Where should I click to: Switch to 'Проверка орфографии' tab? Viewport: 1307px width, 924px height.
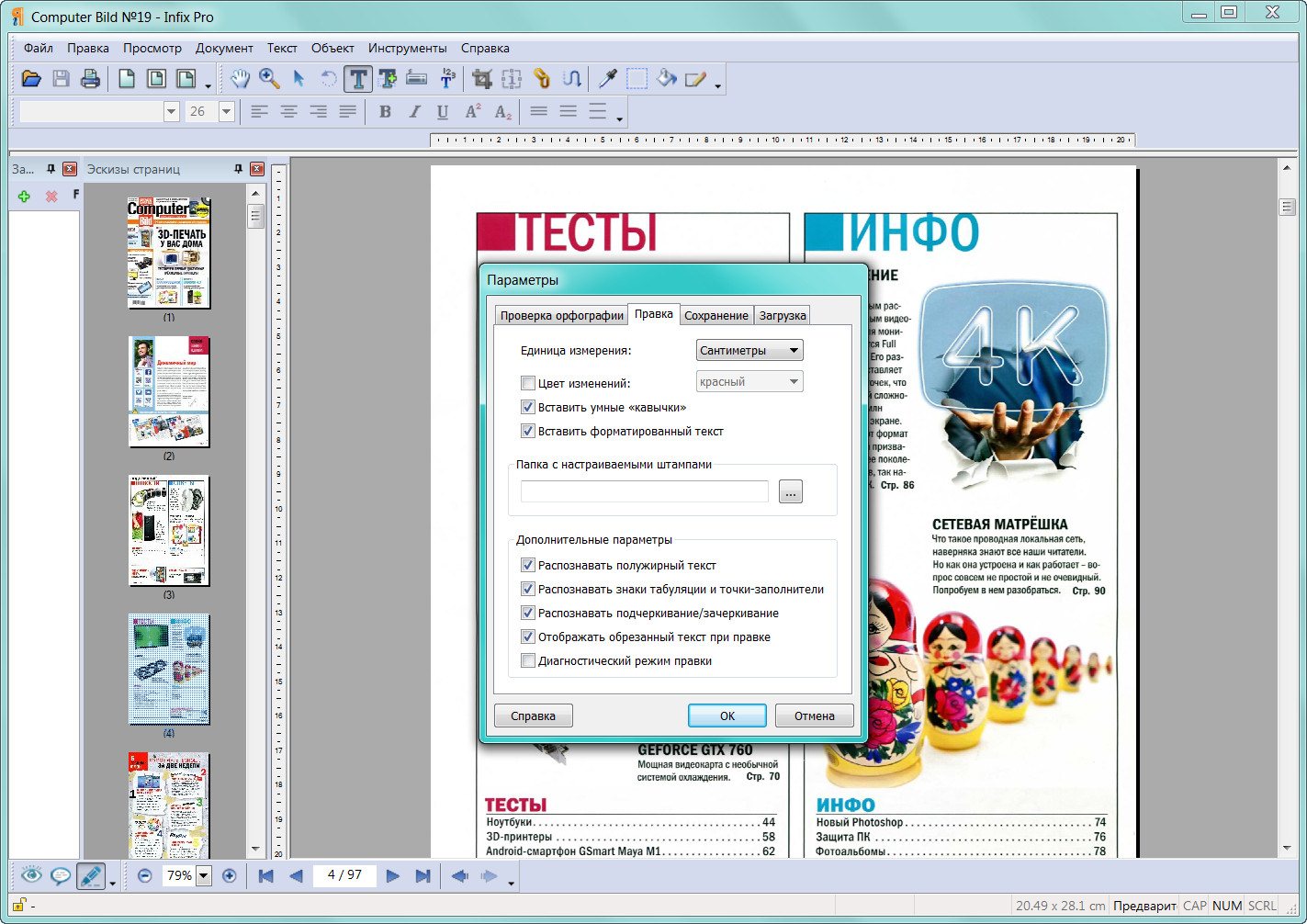pyautogui.click(x=561, y=315)
